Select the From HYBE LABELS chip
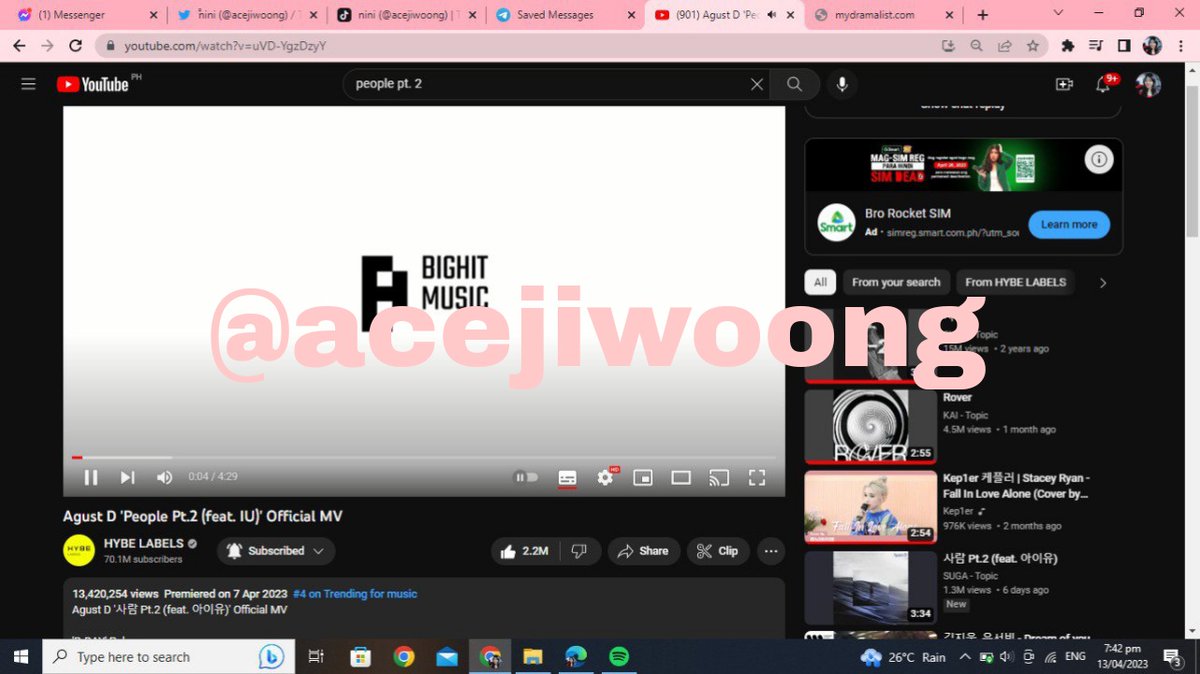Viewport: 1200px width, 674px height. [1015, 283]
